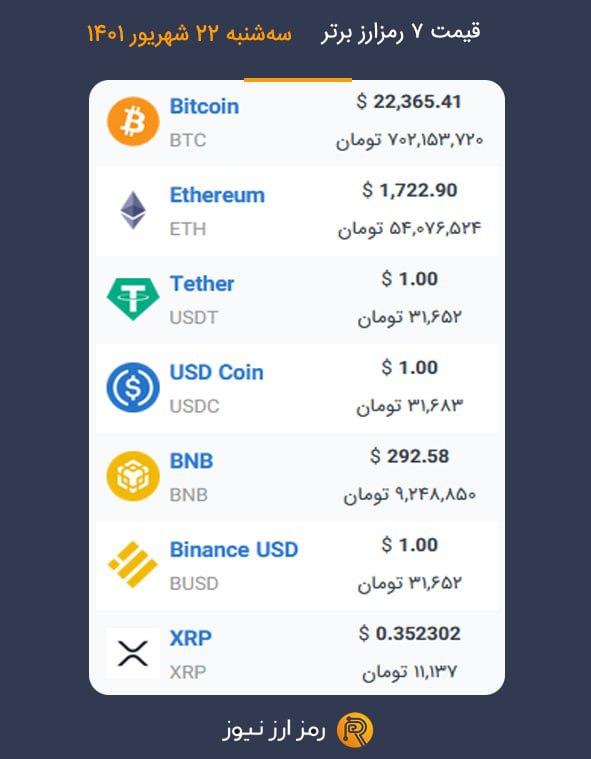Click the Ramz Arz News logo icon
Viewport: 591px width, 759px height.
click(x=355, y=729)
